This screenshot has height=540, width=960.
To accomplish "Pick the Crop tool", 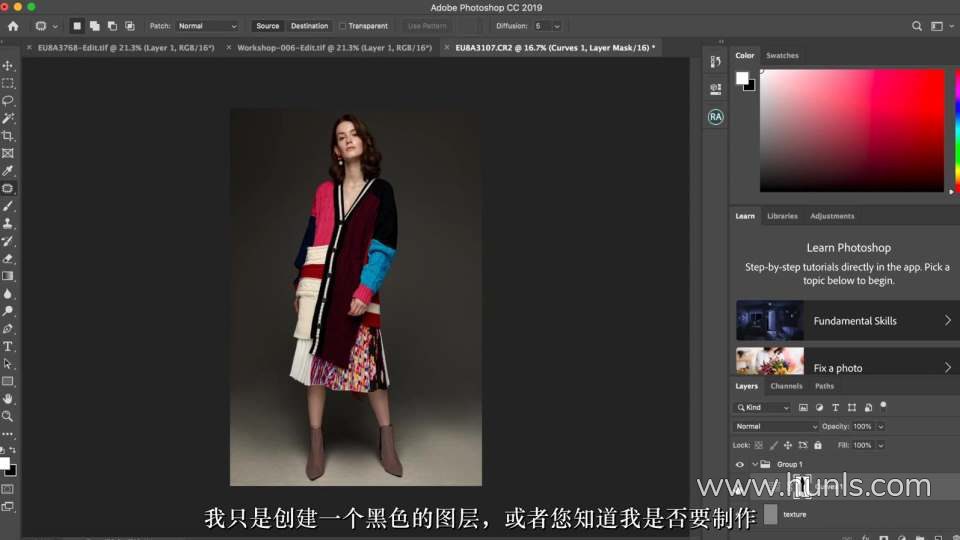I will tap(8, 136).
